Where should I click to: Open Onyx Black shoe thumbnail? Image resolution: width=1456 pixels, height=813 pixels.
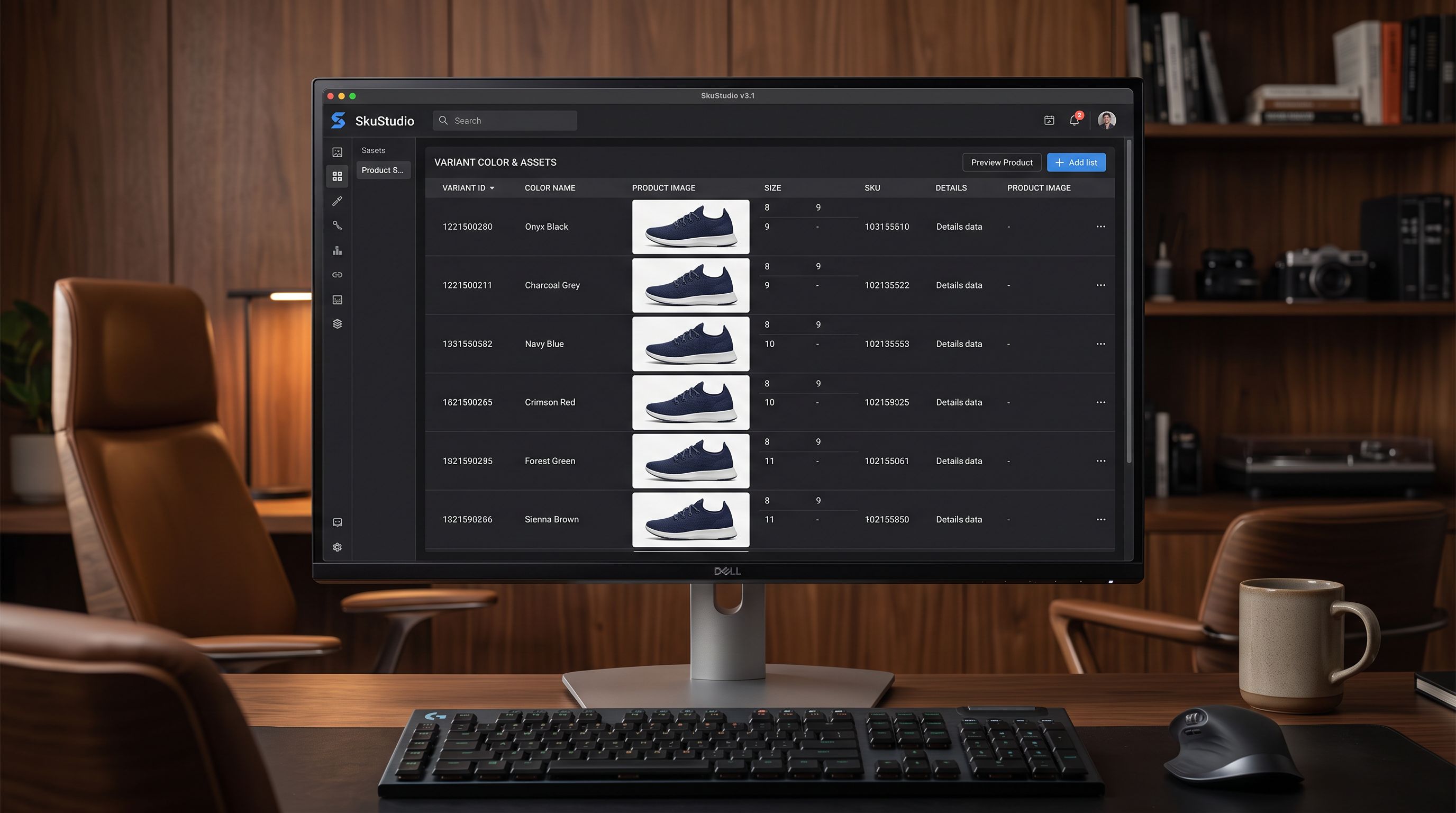[x=690, y=227]
